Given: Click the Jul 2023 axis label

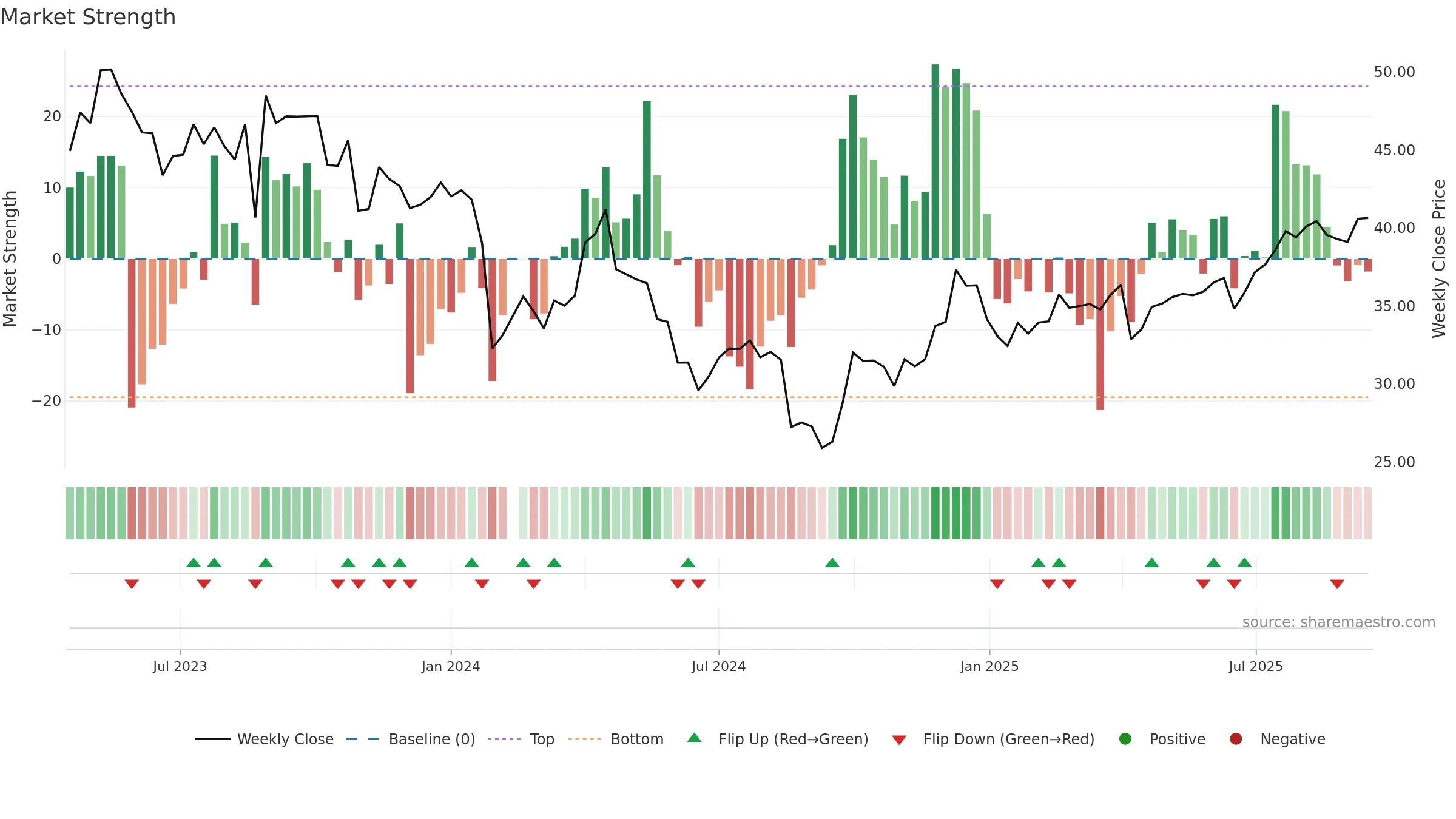Looking at the screenshot, I should coord(180,666).
